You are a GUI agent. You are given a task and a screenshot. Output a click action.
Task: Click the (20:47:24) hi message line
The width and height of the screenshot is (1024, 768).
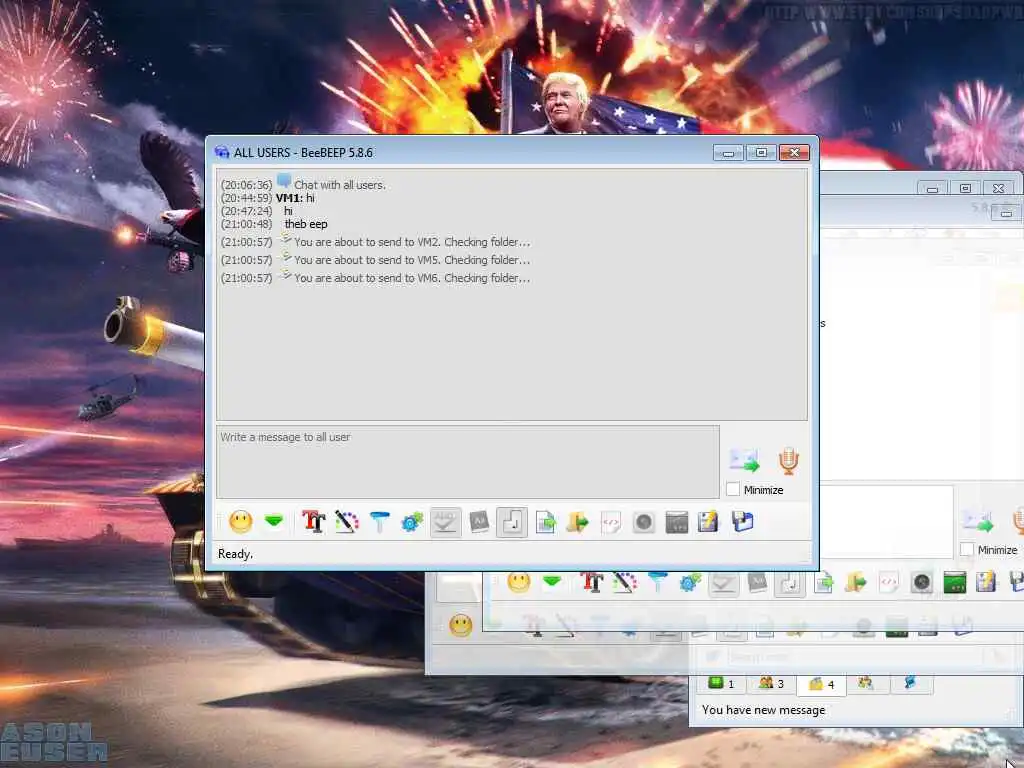pos(257,211)
